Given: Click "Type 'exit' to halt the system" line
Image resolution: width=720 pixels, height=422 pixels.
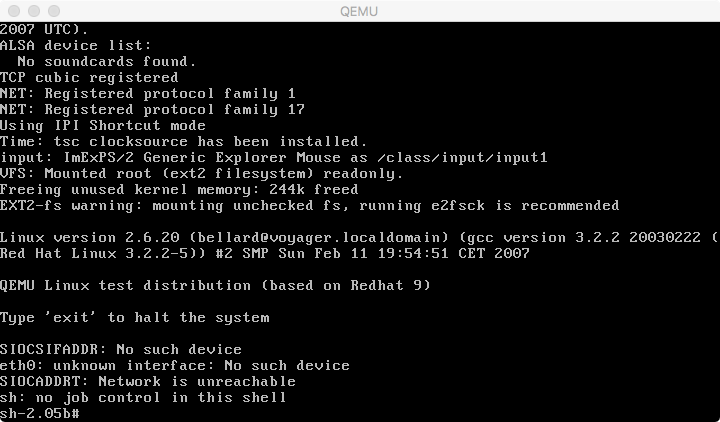Looking at the screenshot, I should (x=135, y=318).
